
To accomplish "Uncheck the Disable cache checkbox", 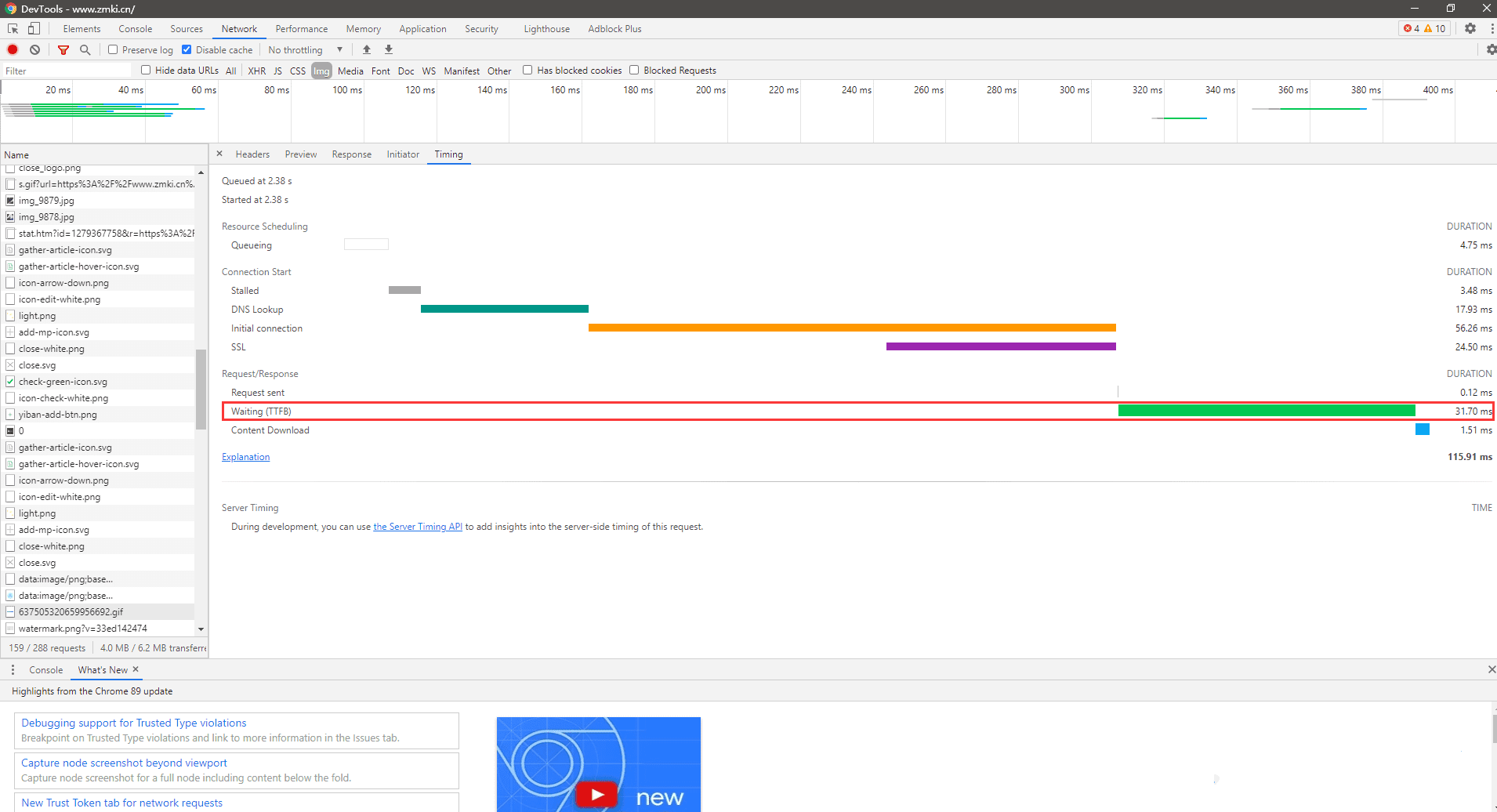I will (187, 49).
